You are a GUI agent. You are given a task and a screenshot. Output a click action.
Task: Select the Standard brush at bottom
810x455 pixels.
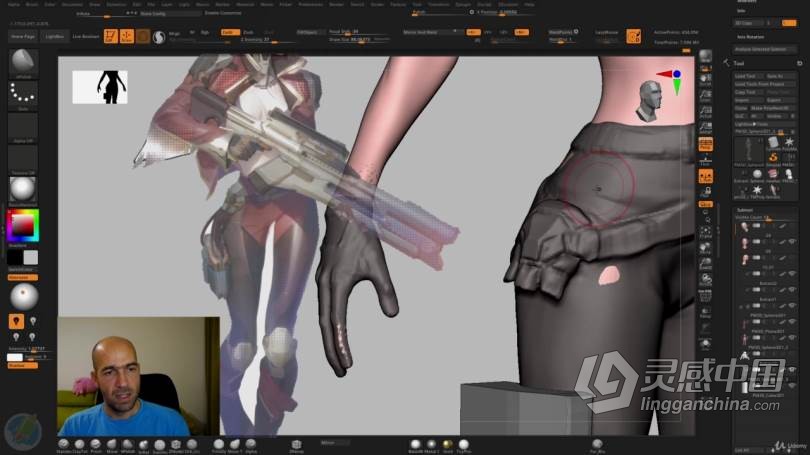pyautogui.click(x=64, y=444)
